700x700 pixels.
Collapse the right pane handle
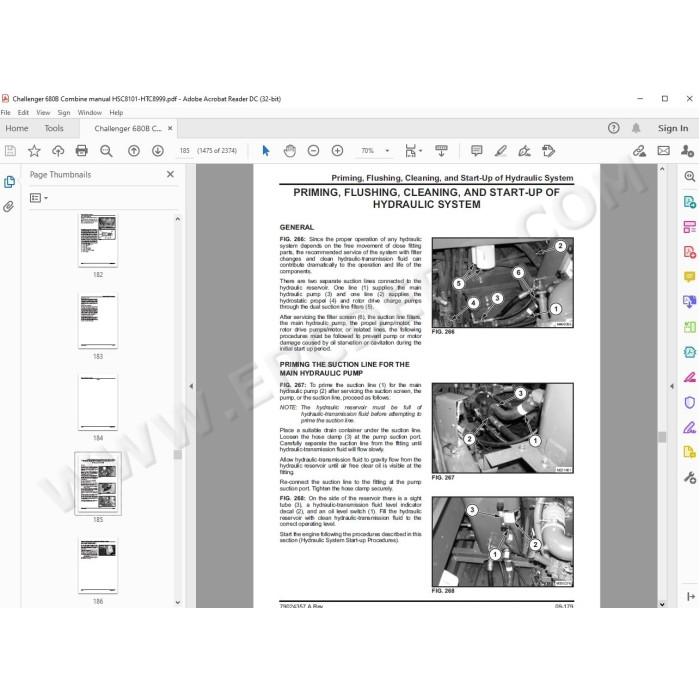coord(672,386)
